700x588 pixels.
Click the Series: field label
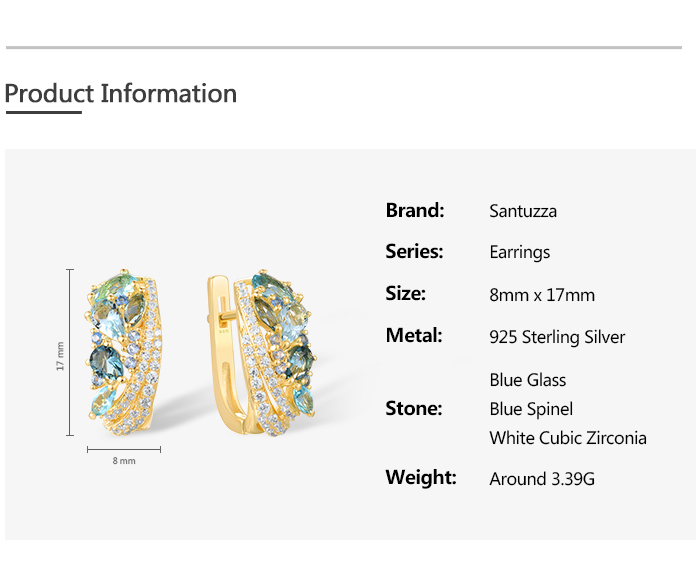(x=414, y=252)
